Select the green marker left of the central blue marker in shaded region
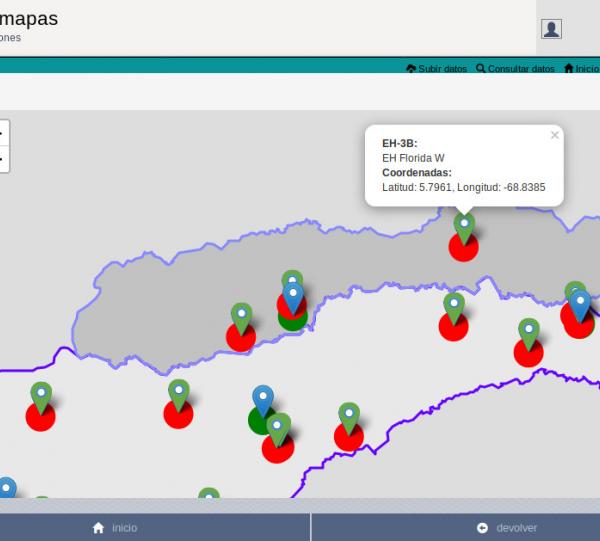Screen dimensions: 600x541 tap(241, 319)
